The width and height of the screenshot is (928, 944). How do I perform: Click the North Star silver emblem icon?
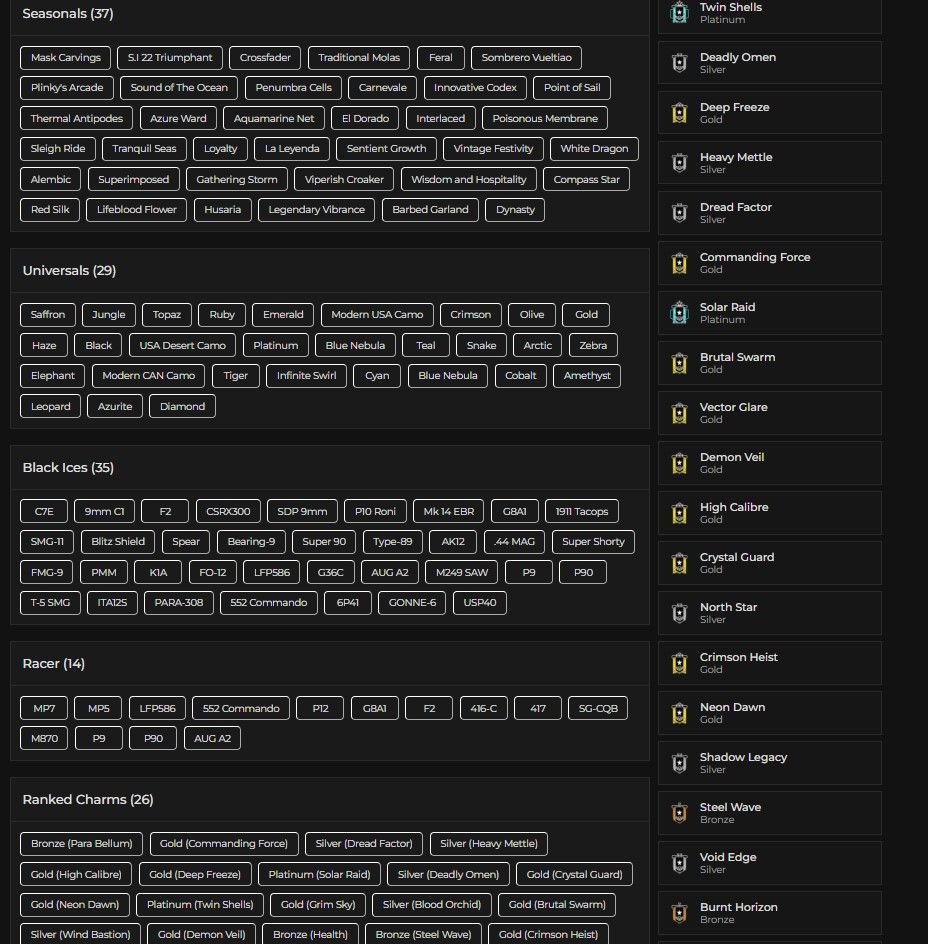point(679,612)
